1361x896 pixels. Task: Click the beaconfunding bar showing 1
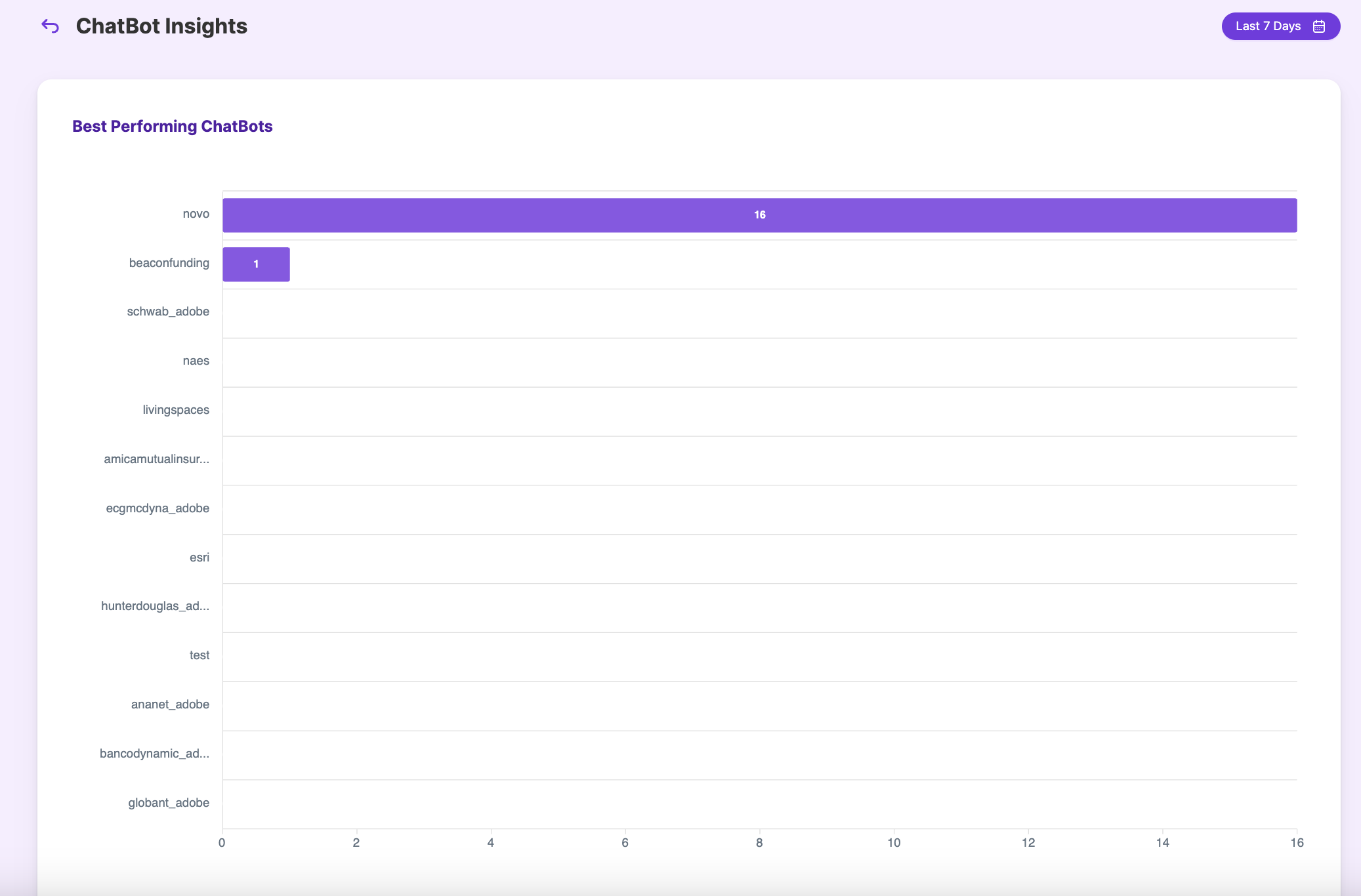tap(256, 264)
